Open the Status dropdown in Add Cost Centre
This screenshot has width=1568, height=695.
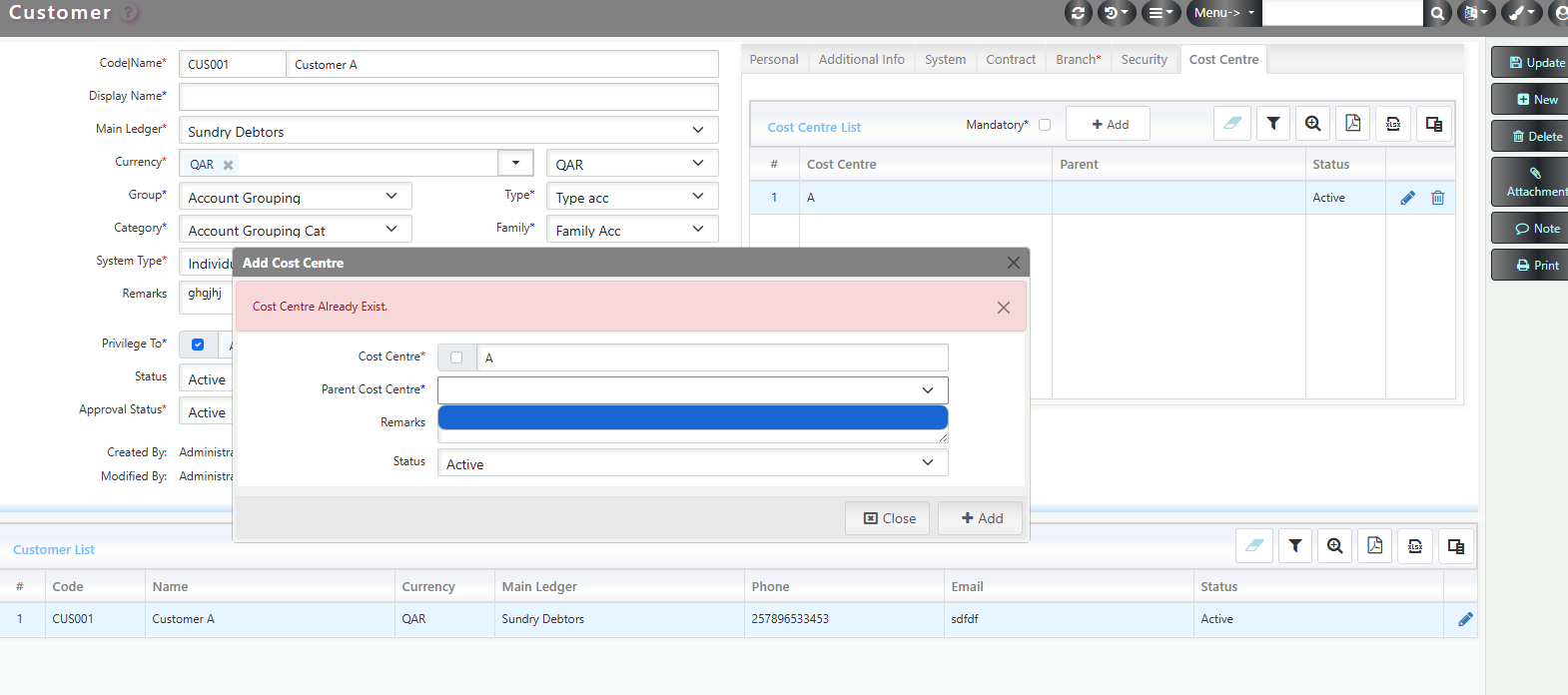[693, 463]
